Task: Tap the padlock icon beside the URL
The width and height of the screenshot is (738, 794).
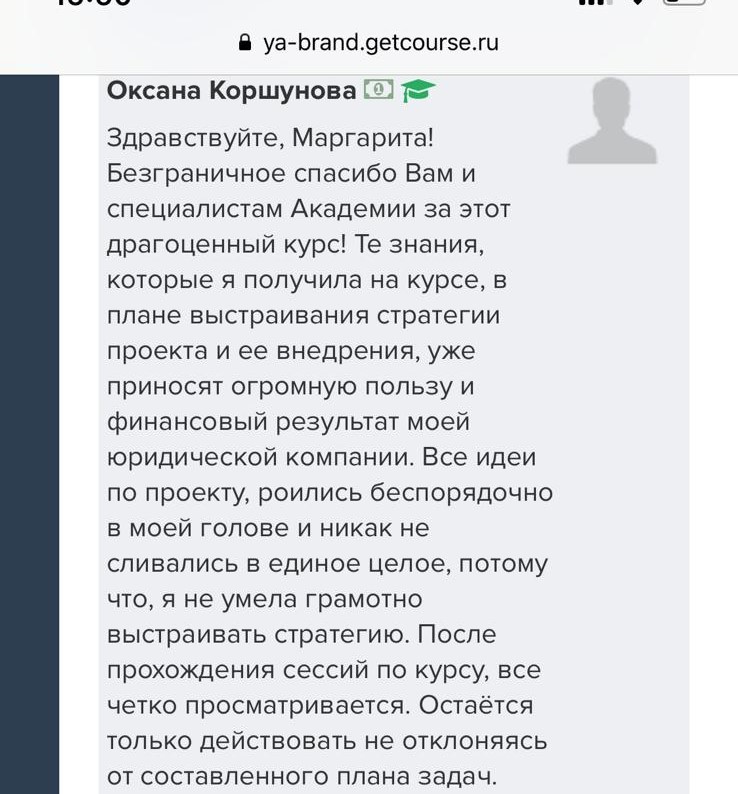Action: click(x=244, y=43)
